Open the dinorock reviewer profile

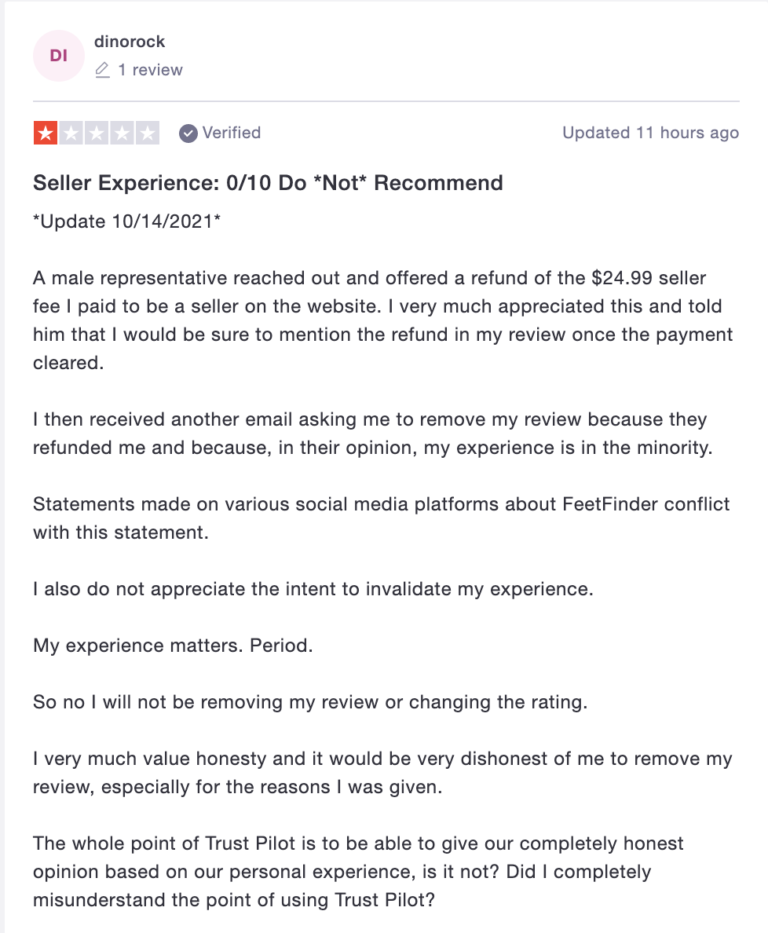click(129, 42)
